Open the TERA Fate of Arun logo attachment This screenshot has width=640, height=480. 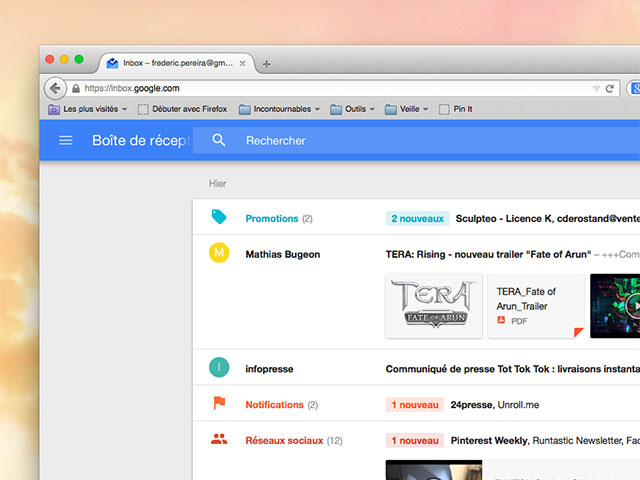tap(434, 306)
